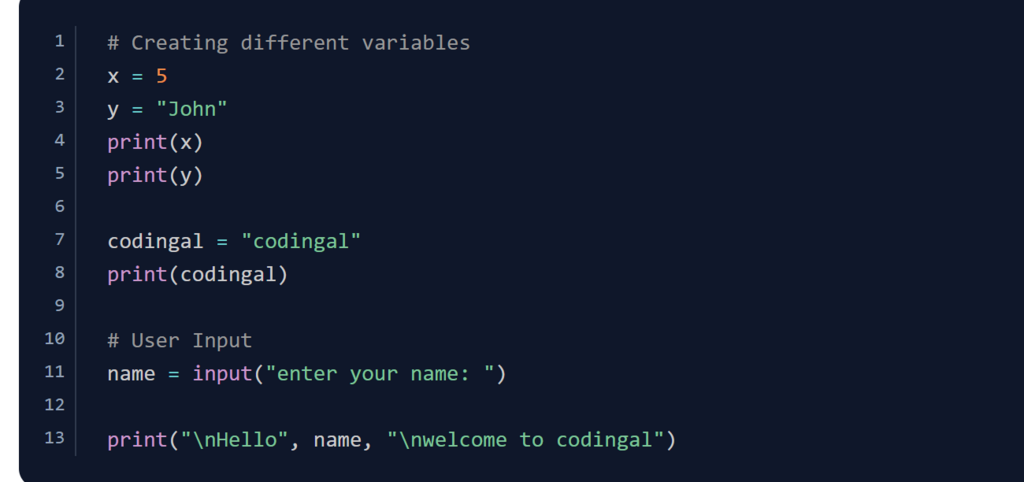Click line number 13 in the gutter
The height and width of the screenshot is (482, 1024).
tap(55, 438)
